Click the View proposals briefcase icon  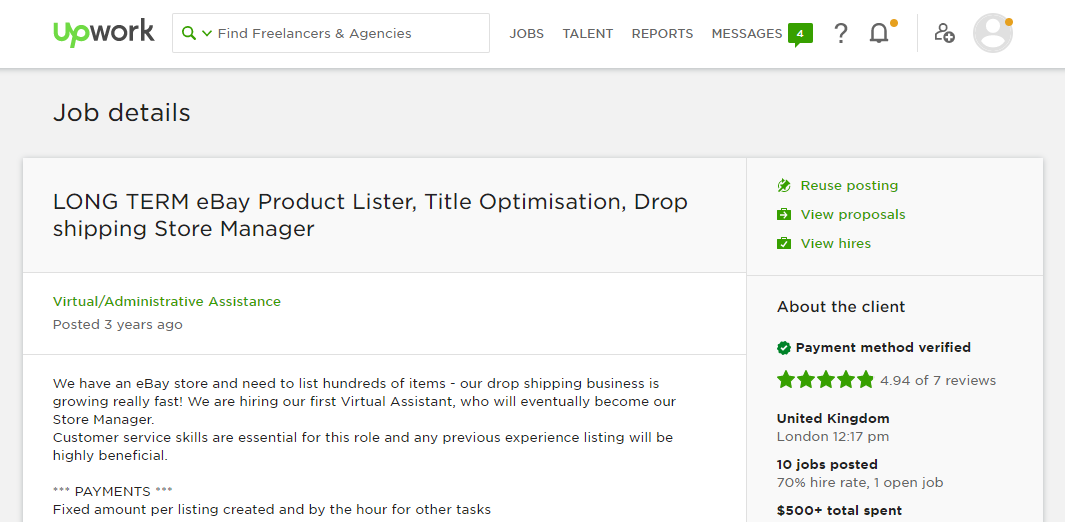(784, 215)
